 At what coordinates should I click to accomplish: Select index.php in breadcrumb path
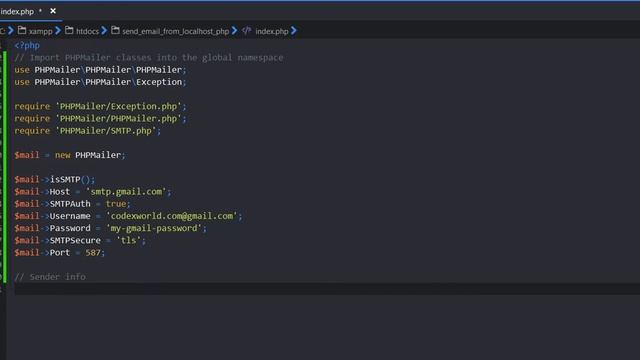click(272, 31)
